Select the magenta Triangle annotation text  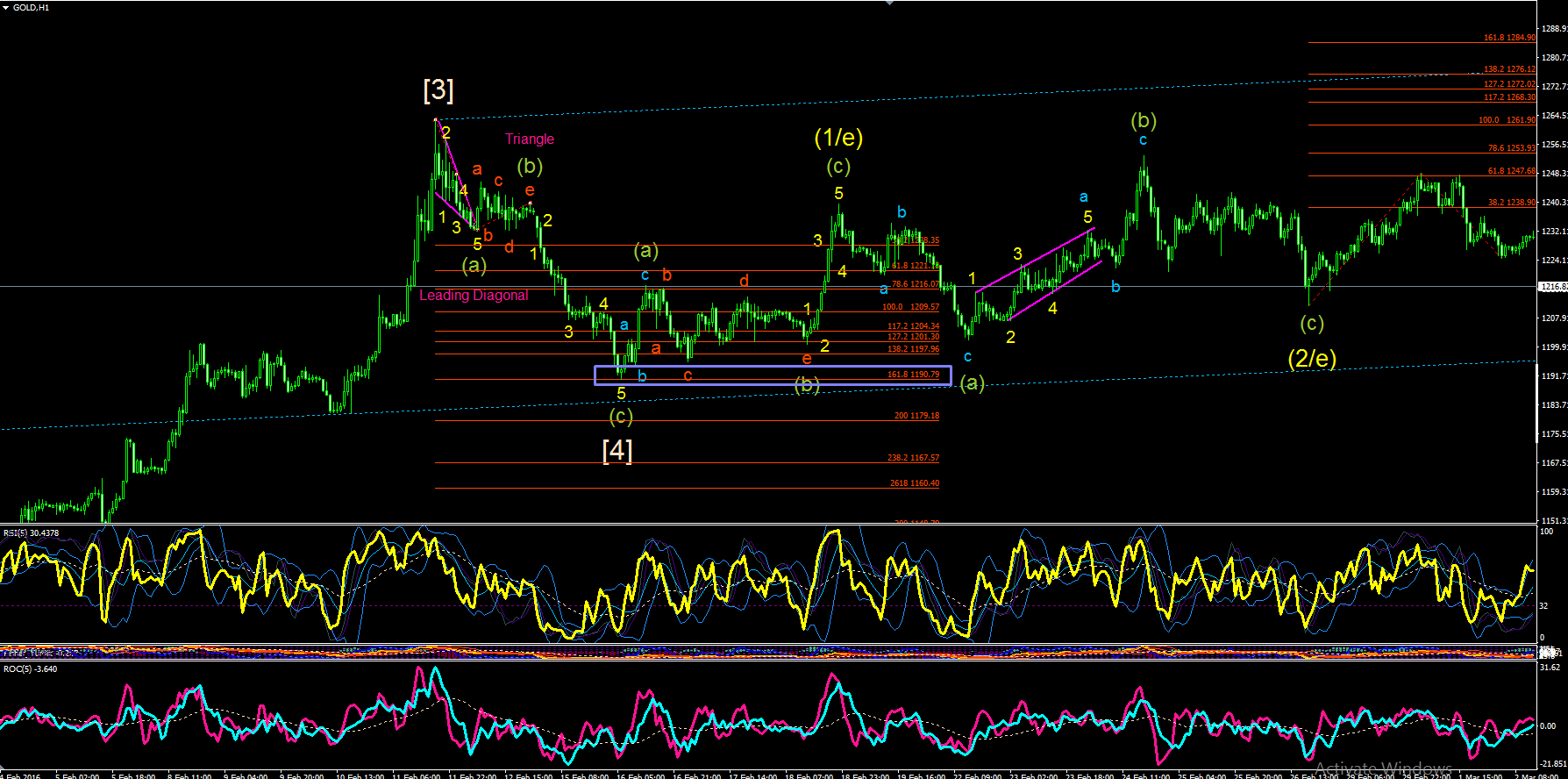coord(530,139)
